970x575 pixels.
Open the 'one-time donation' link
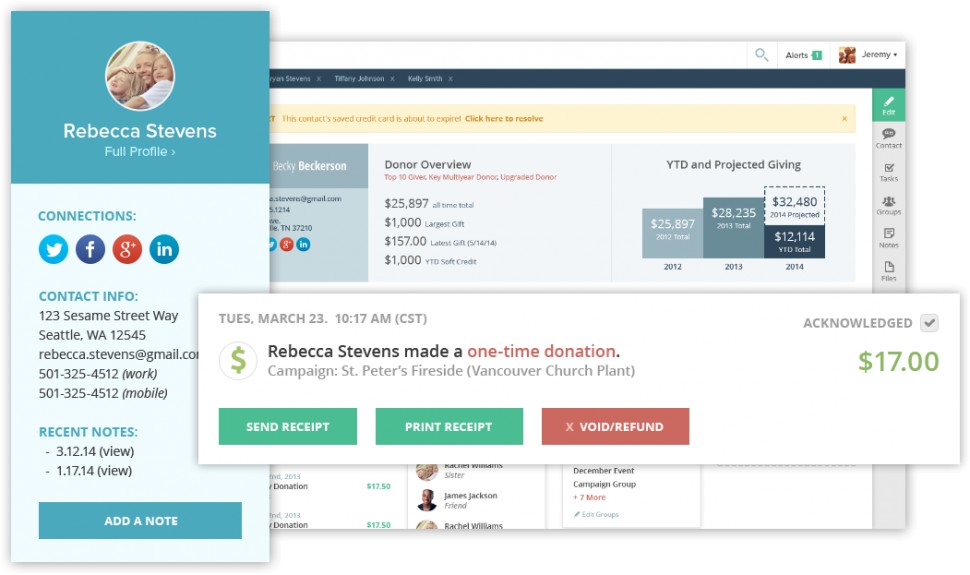[541, 352]
